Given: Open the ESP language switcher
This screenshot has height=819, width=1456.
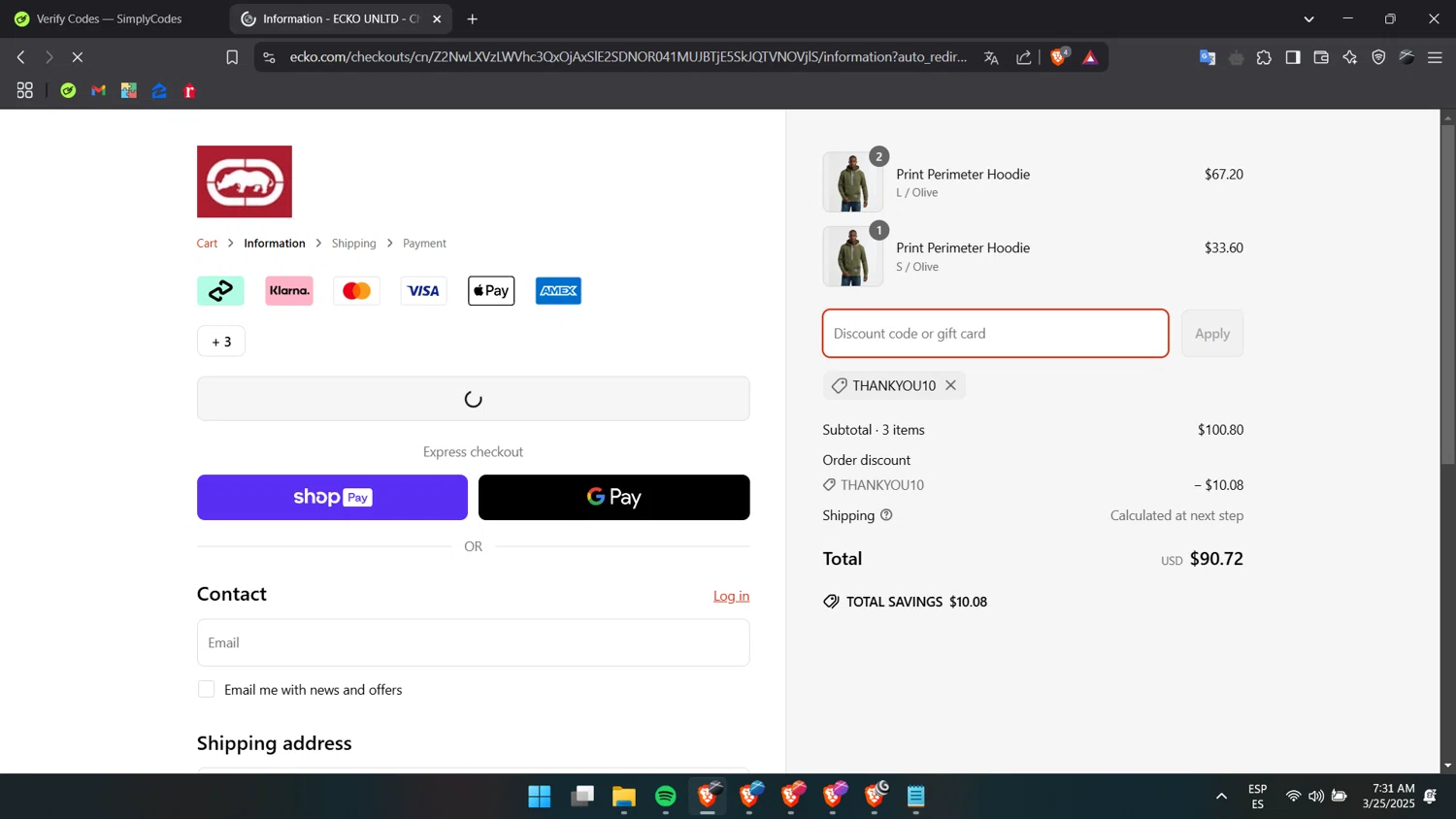Looking at the screenshot, I should [1258, 797].
